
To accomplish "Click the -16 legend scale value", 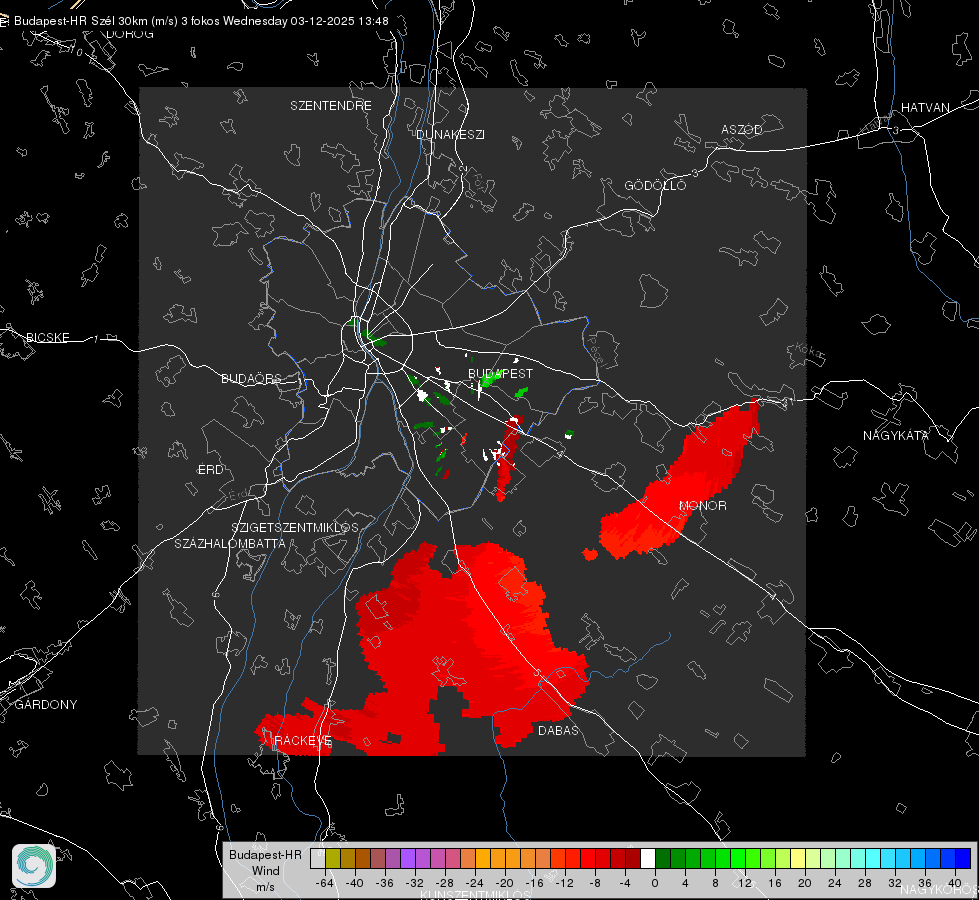I will [x=534, y=884].
